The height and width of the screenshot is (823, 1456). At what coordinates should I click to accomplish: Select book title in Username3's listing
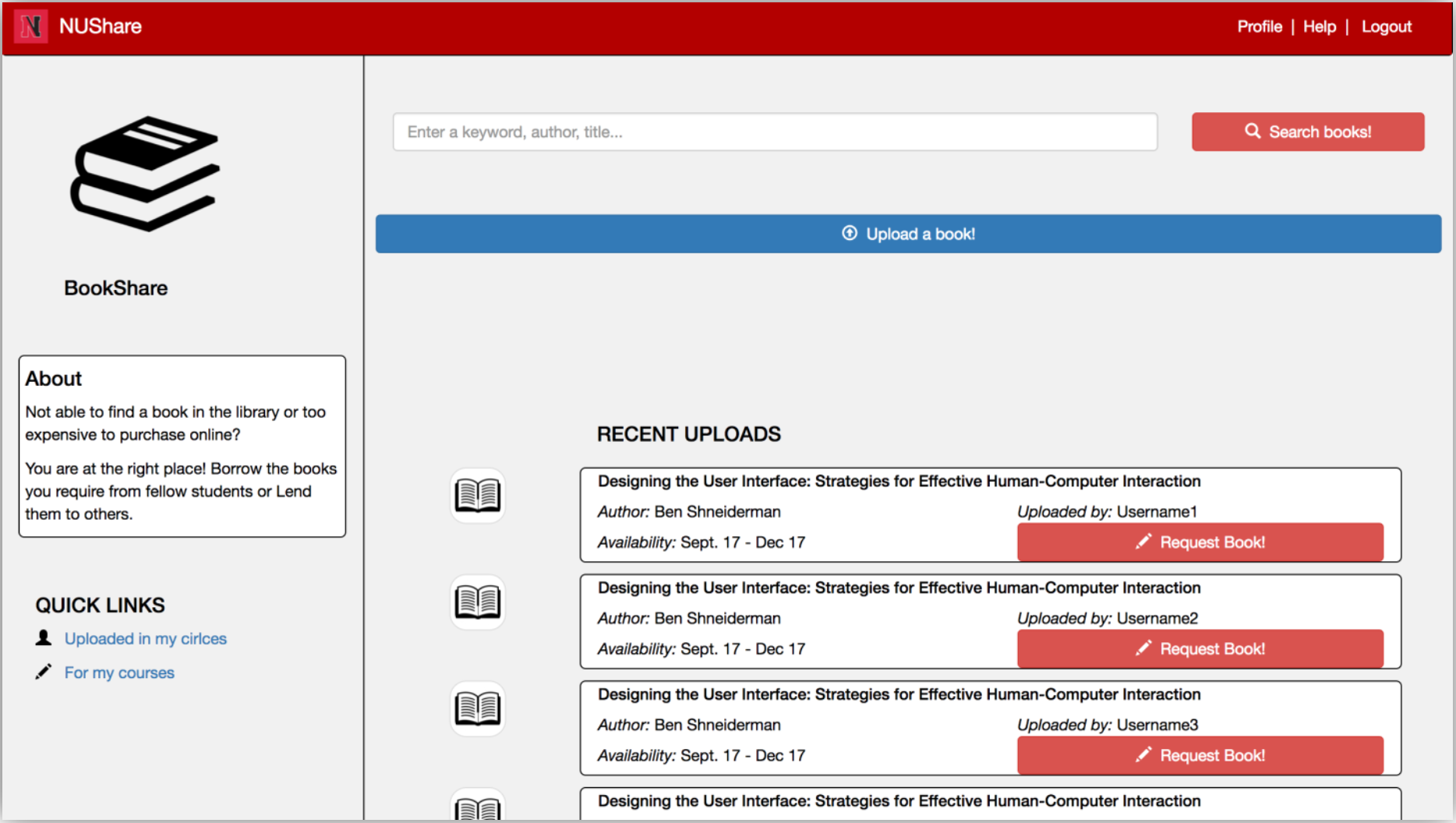(x=899, y=695)
